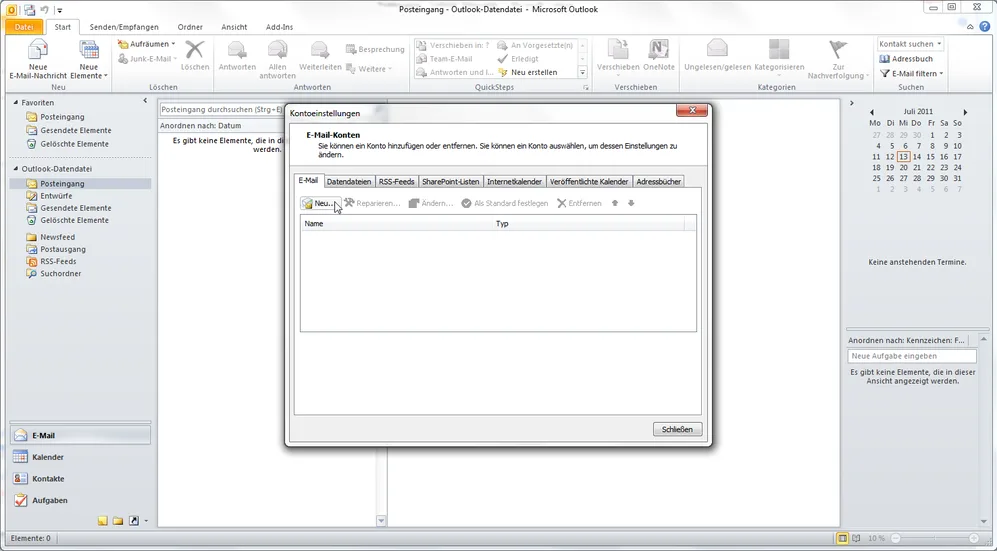Create a Neue E-Mail-Nachricht
The image size is (997, 551).
38,59
